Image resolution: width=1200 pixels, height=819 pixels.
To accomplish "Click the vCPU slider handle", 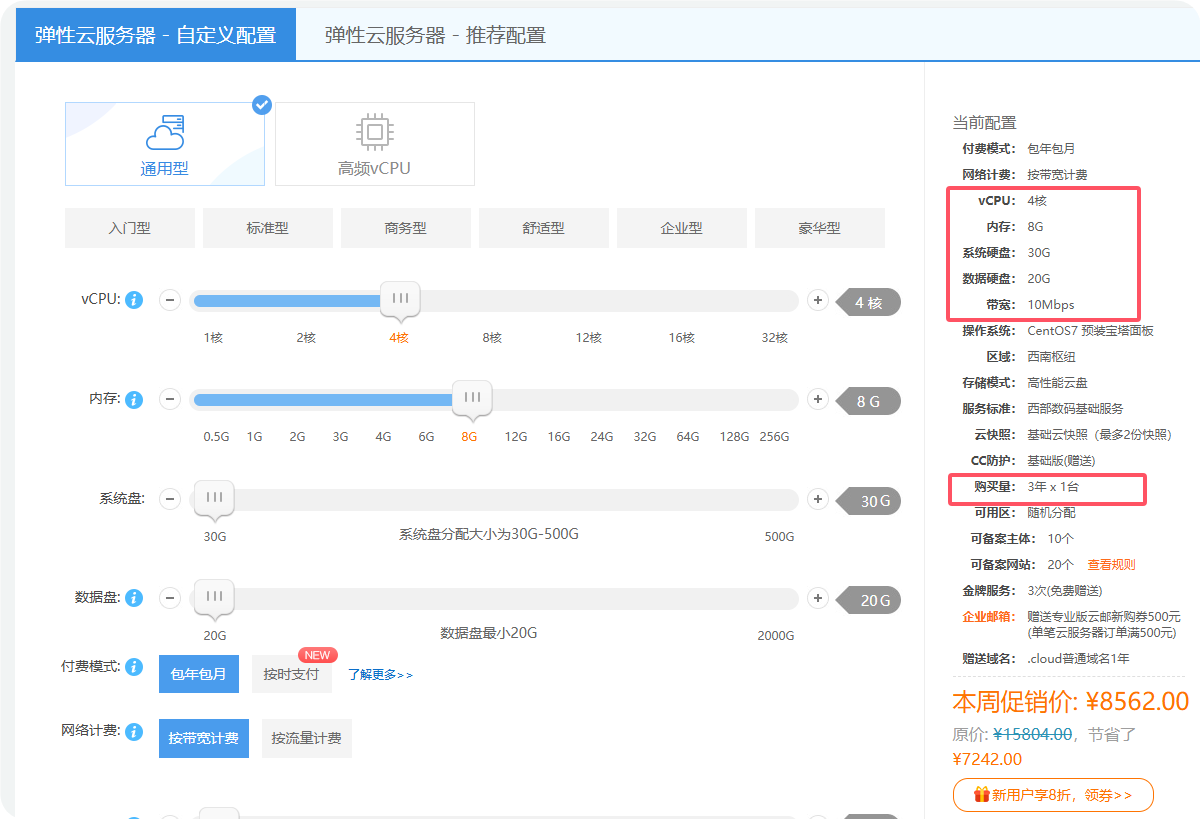I will (400, 299).
